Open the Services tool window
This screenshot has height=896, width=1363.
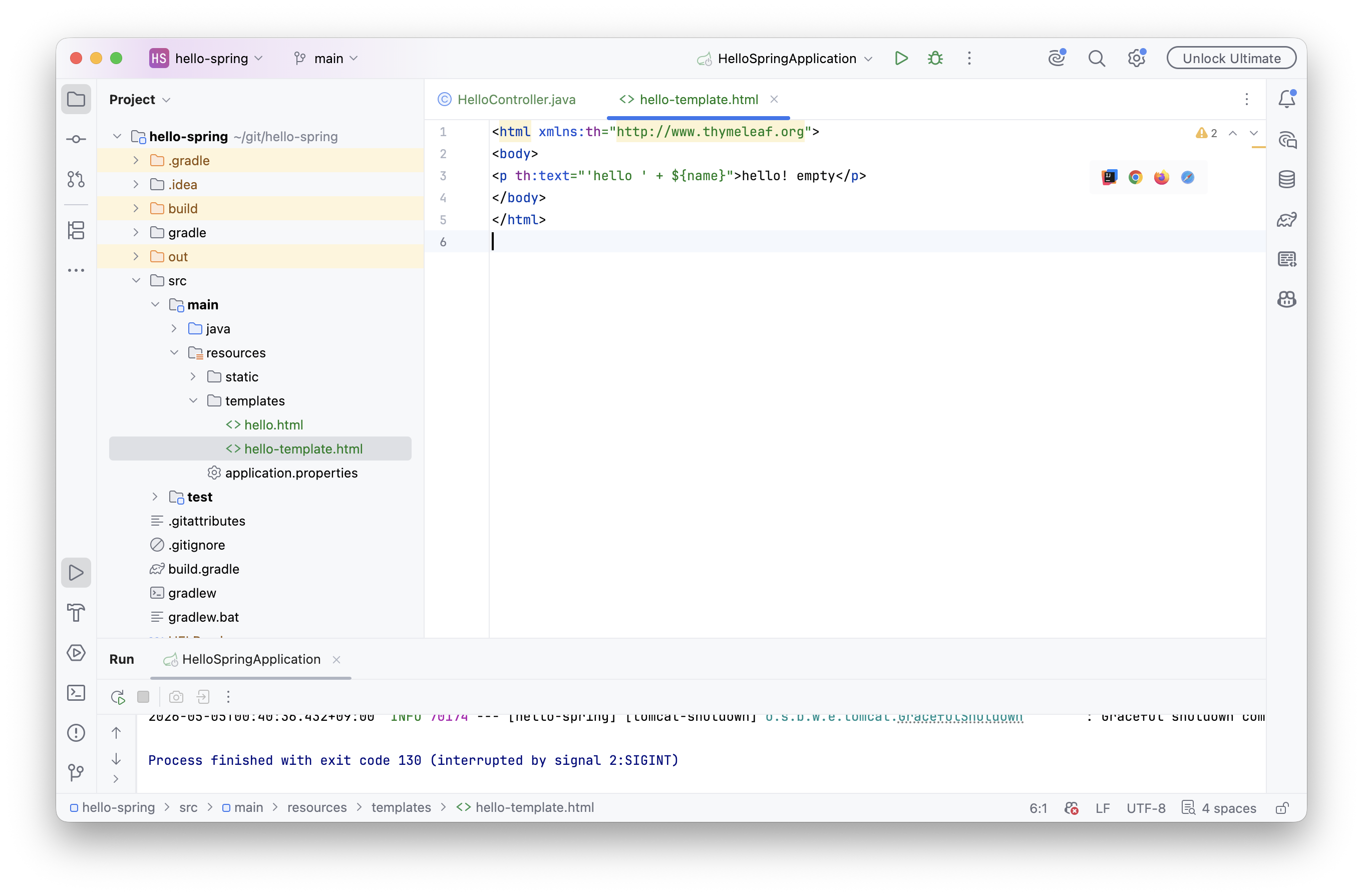[76, 653]
